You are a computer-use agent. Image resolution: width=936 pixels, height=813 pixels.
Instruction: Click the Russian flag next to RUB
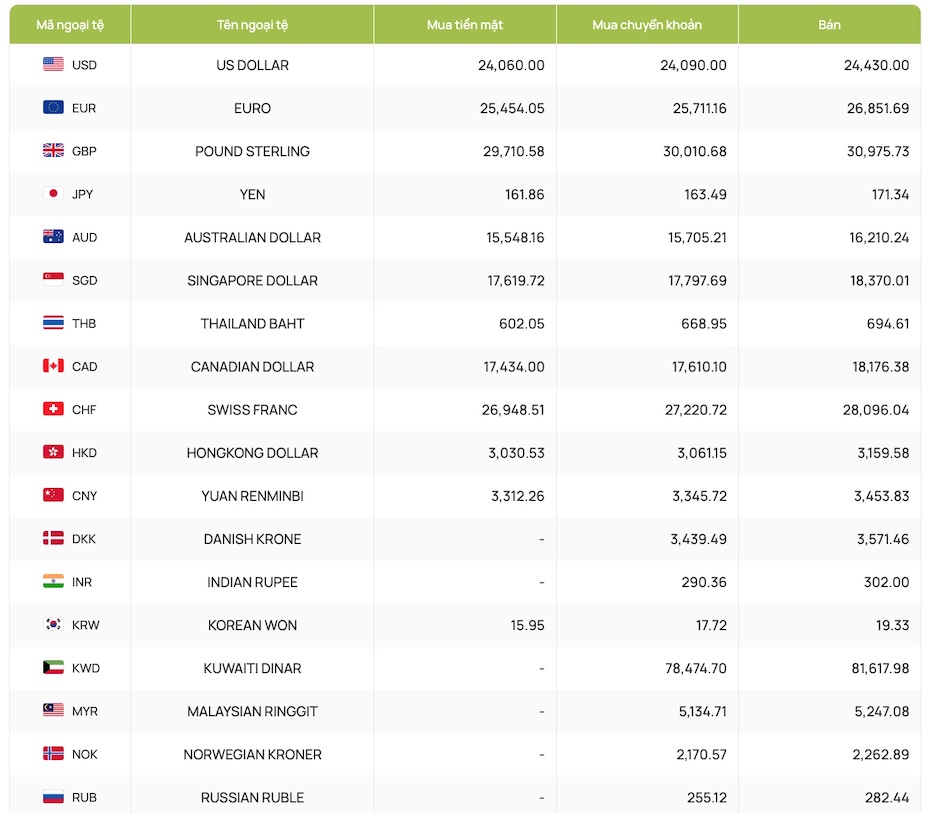pyautogui.click(x=53, y=797)
